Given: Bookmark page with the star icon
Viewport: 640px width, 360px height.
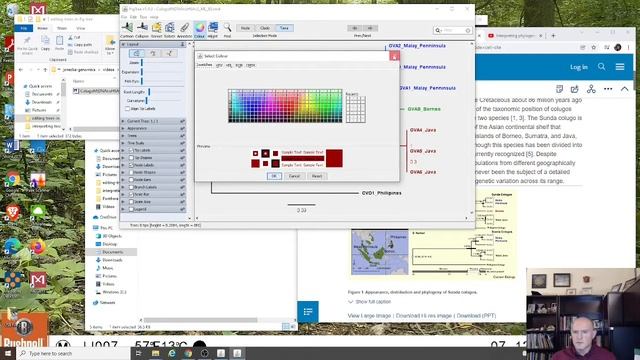Looking at the screenshot, I should pyautogui.click(x=593, y=47).
